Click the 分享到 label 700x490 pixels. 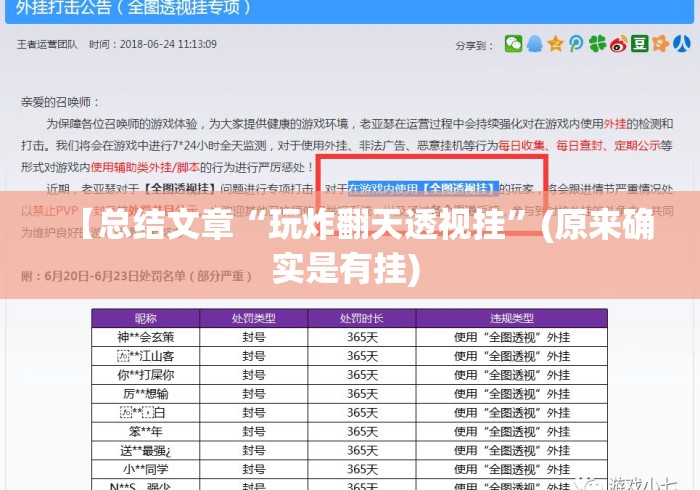click(x=475, y=45)
